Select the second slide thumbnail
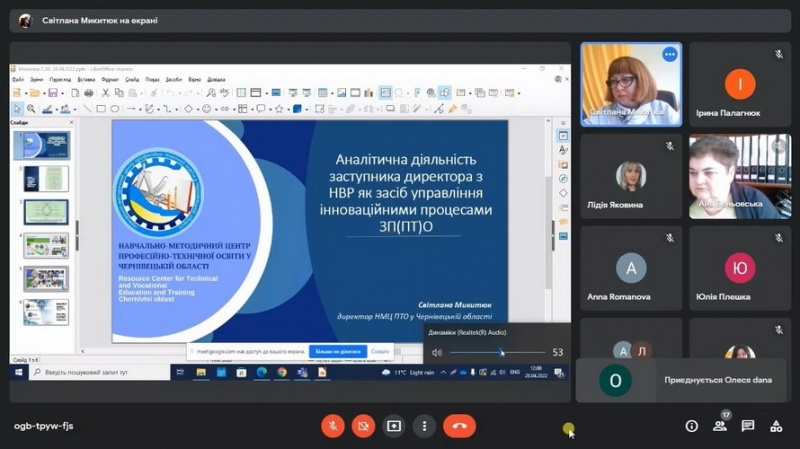 (46, 179)
